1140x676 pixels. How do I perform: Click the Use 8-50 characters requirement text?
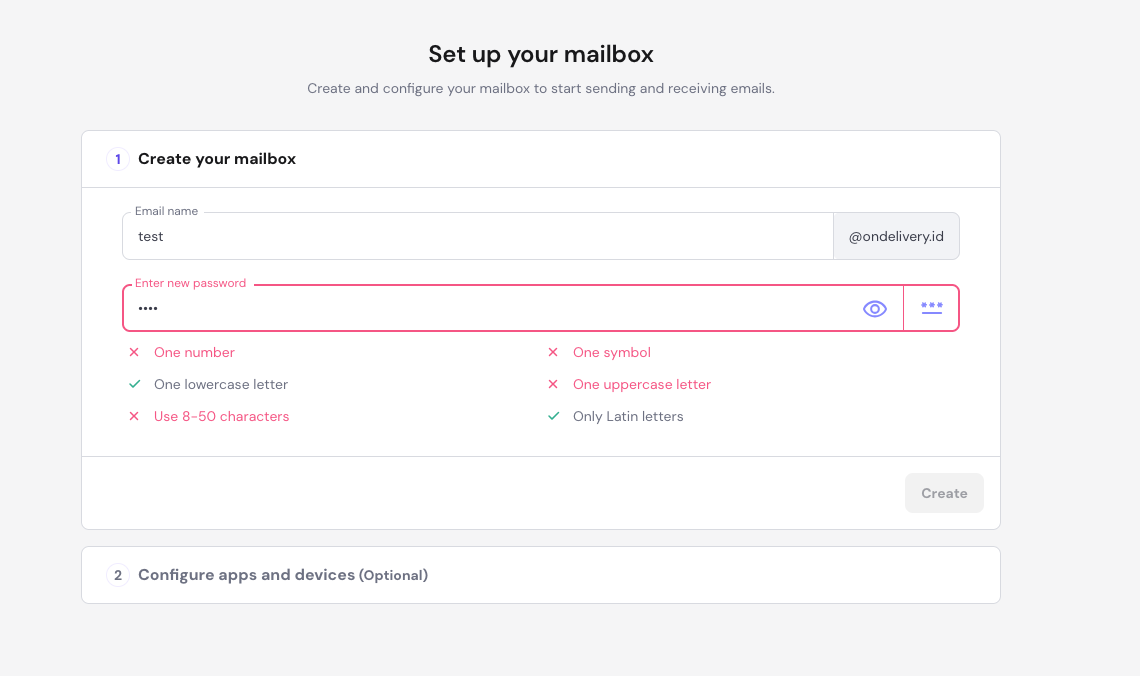[221, 416]
